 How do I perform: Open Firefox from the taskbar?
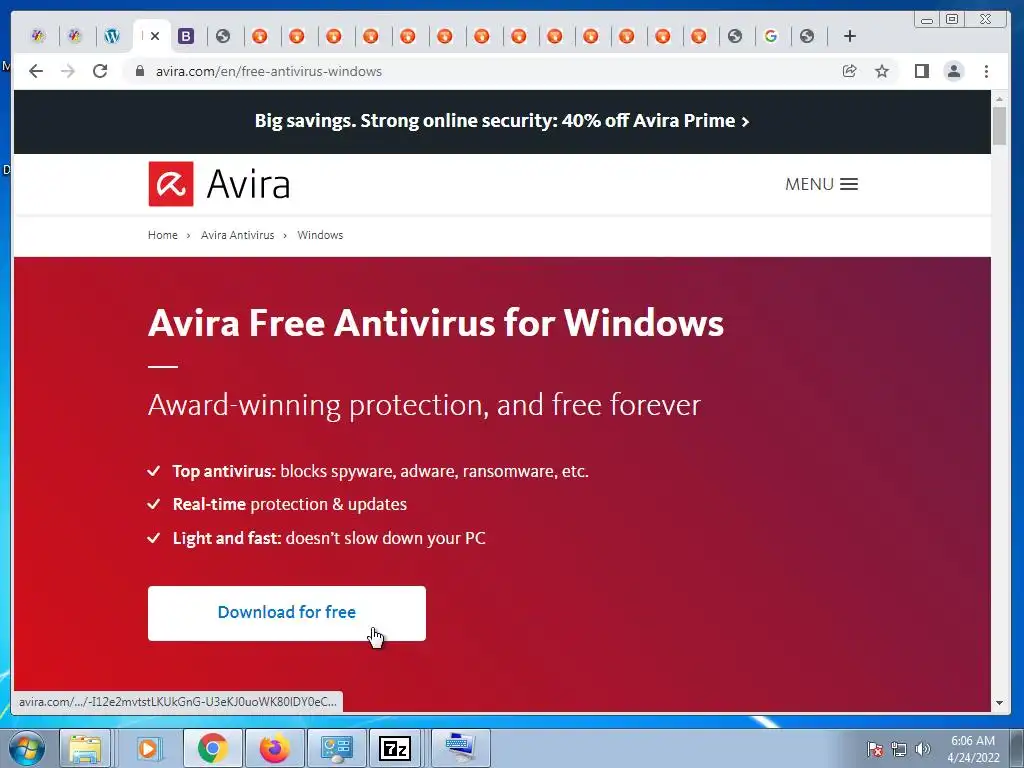(x=274, y=748)
